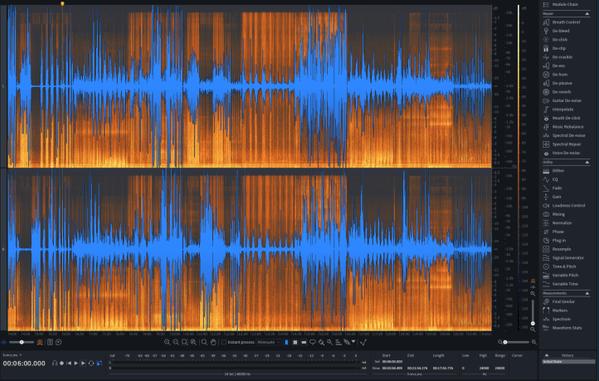Select the Time-frequency selection tool
This screenshot has height=381, width=599.
(295, 342)
